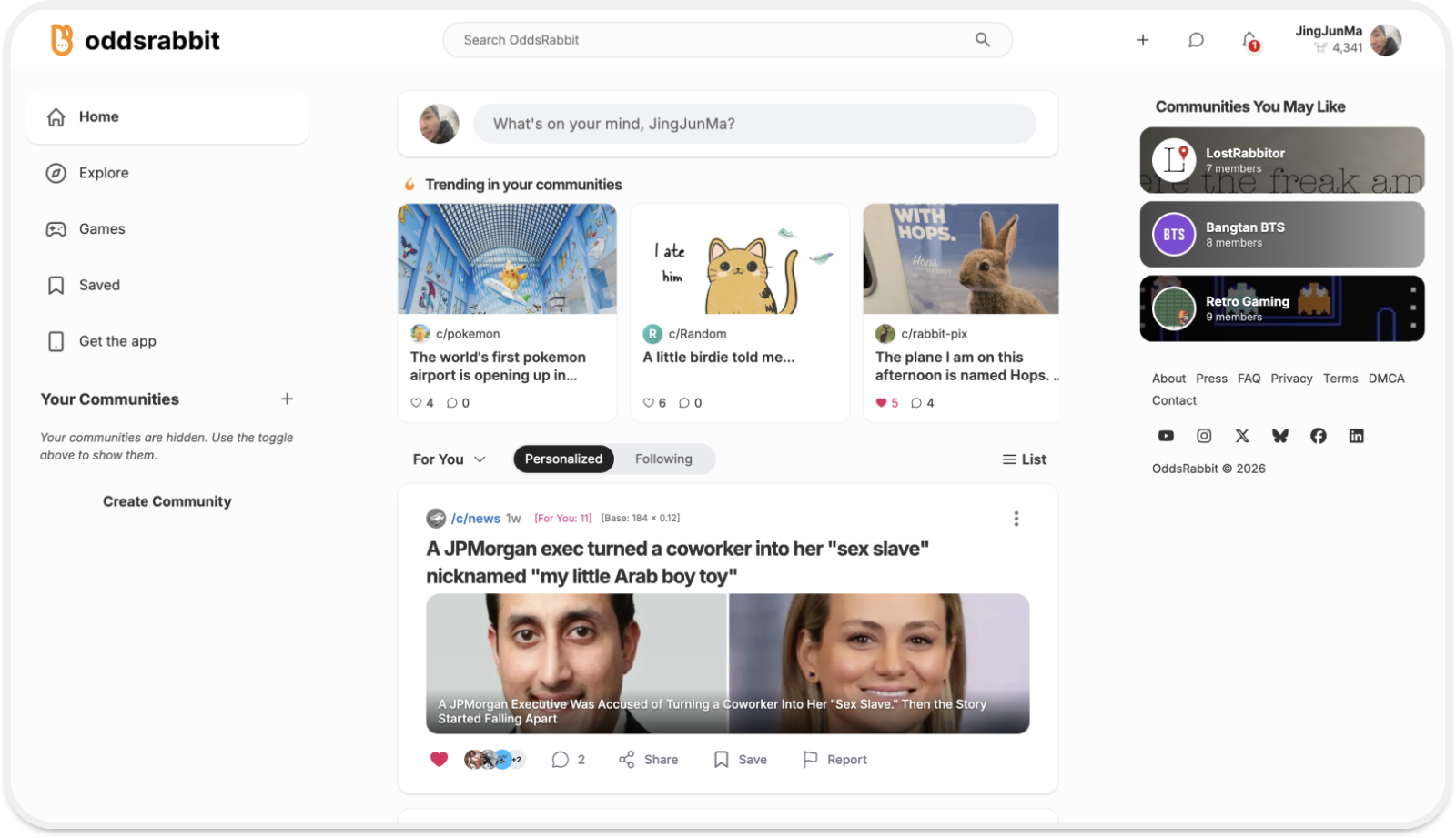Open OddsRabbit Facebook page

point(1319,436)
